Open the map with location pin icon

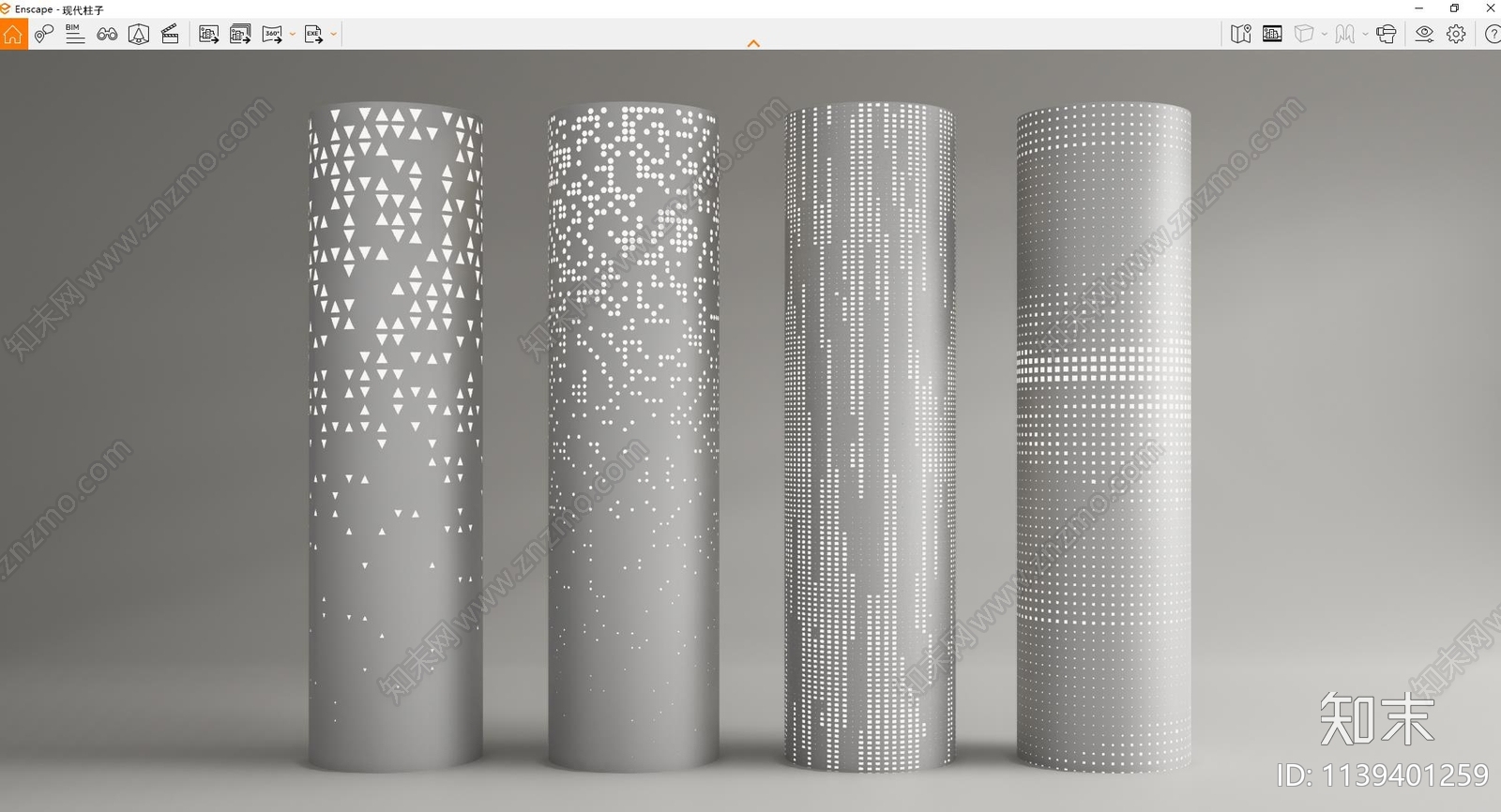point(1241,35)
